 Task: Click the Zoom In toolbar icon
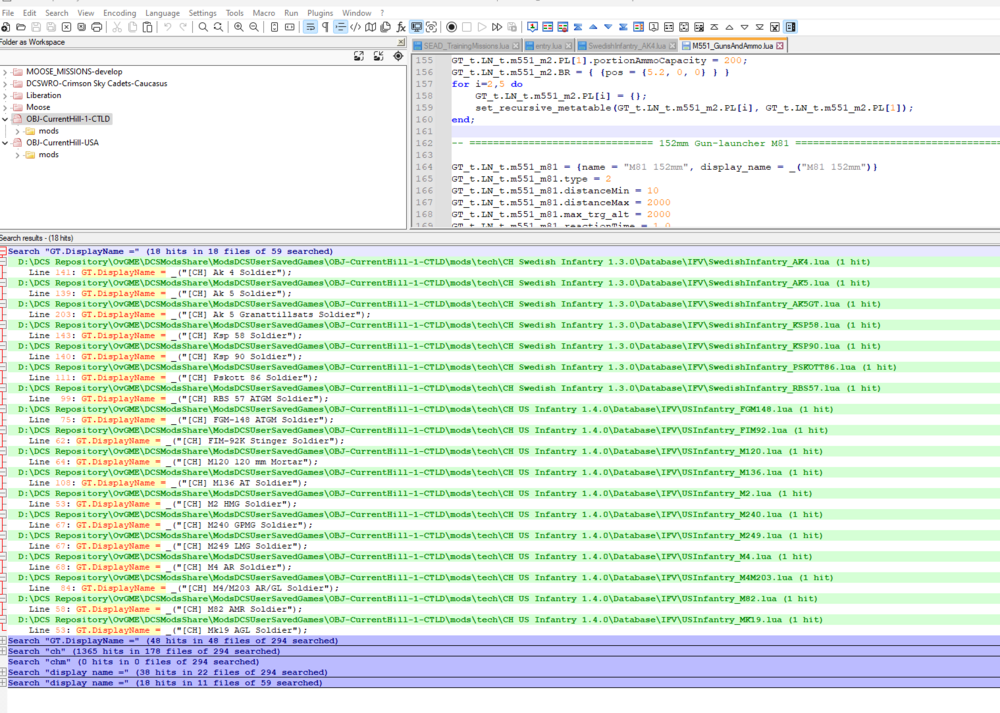[x=239, y=27]
